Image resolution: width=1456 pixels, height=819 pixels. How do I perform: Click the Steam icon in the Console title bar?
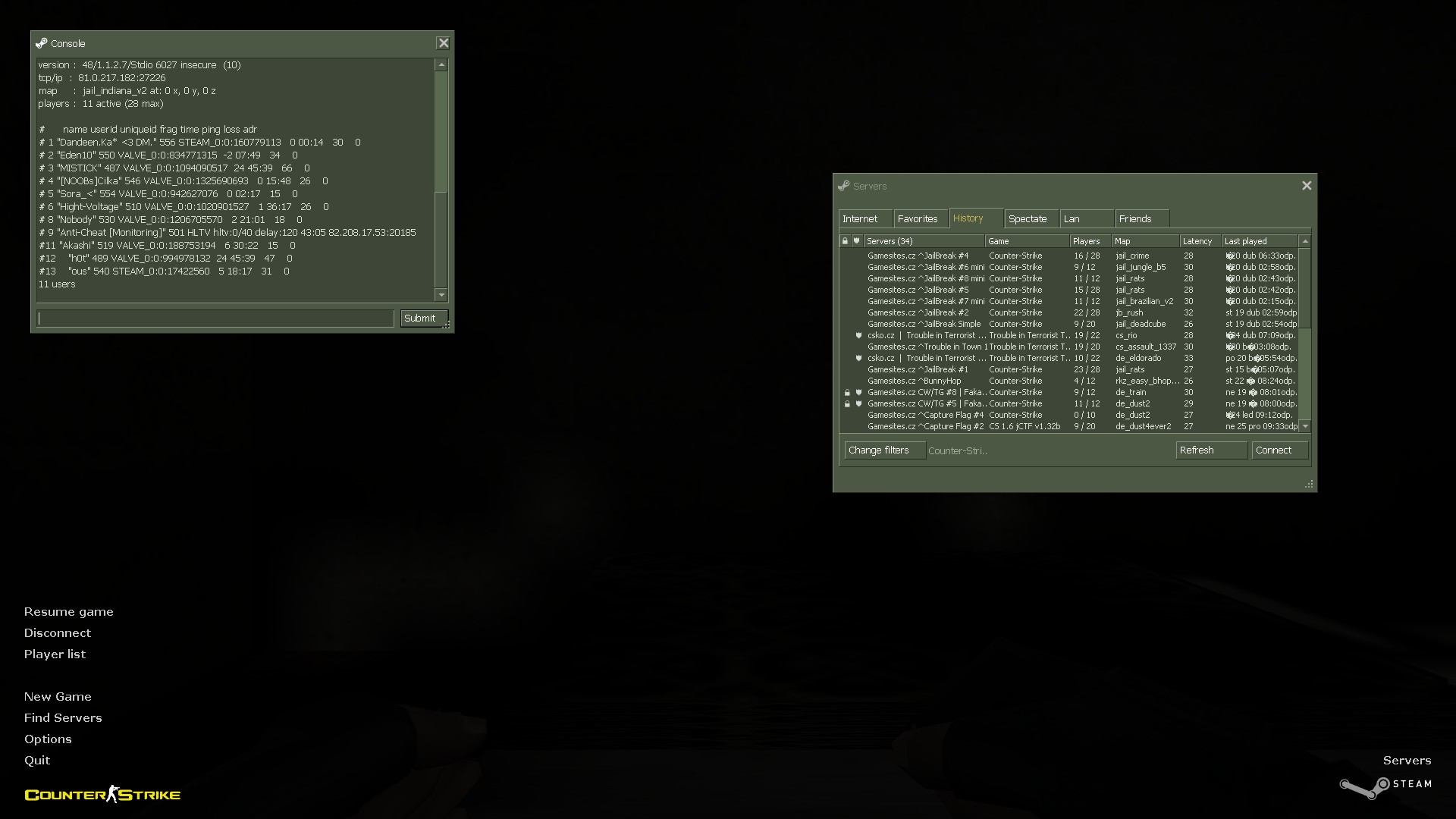(42, 43)
